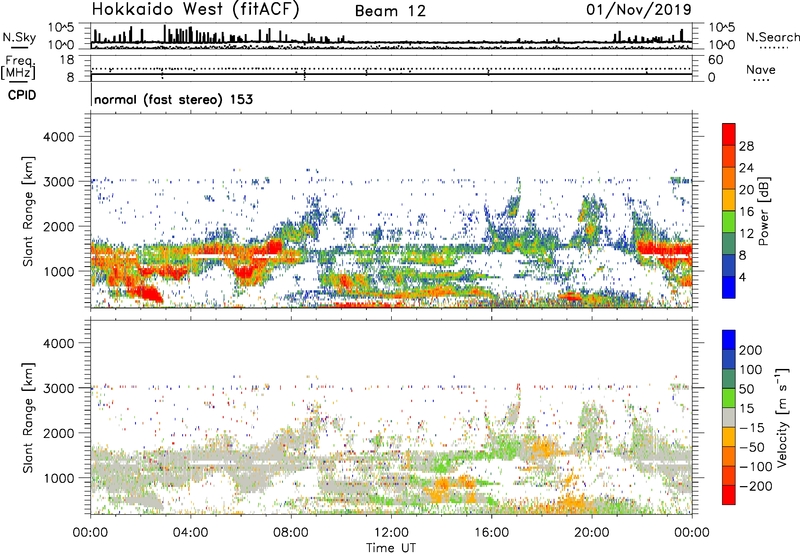Click the '20:00' time axis label
The width and height of the screenshot is (800, 554).
tap(592, 533)
